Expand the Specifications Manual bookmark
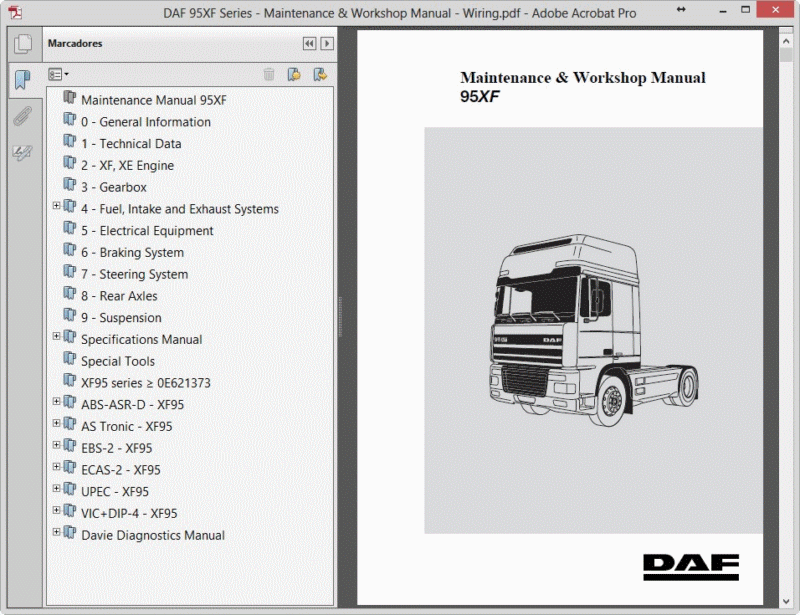This screenshot has width=800, height=615. 57,336
